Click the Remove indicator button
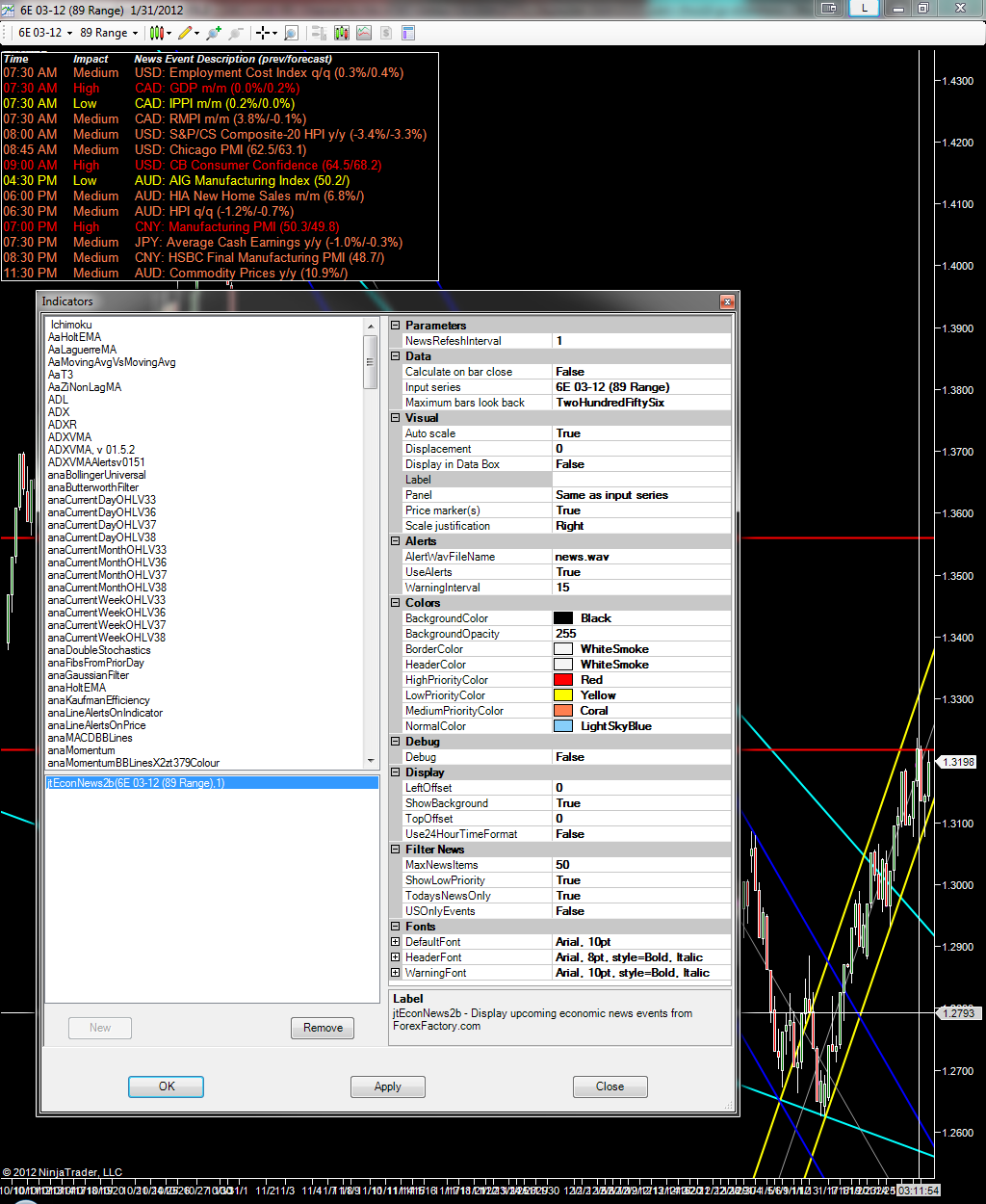This screenshot has height=1204, width=986. coord(323,1028)
